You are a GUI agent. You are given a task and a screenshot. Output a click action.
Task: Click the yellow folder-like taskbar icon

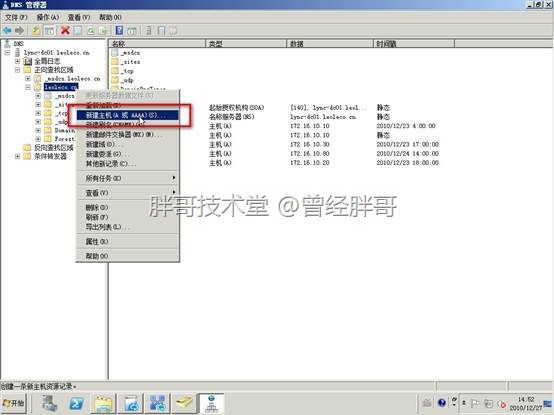pos(184,403)
